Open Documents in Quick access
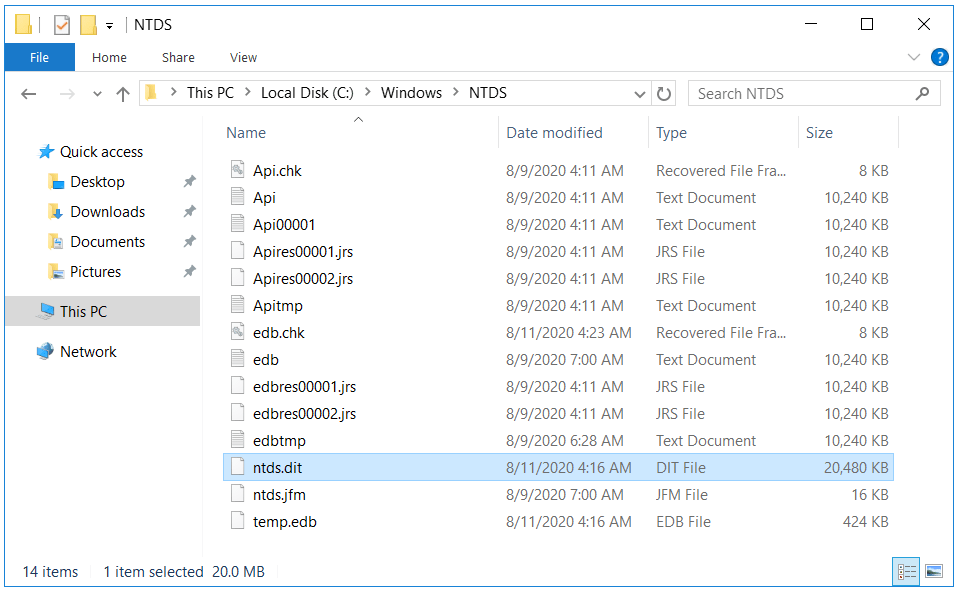Screen dimensions: 957x589 (107, 242)
